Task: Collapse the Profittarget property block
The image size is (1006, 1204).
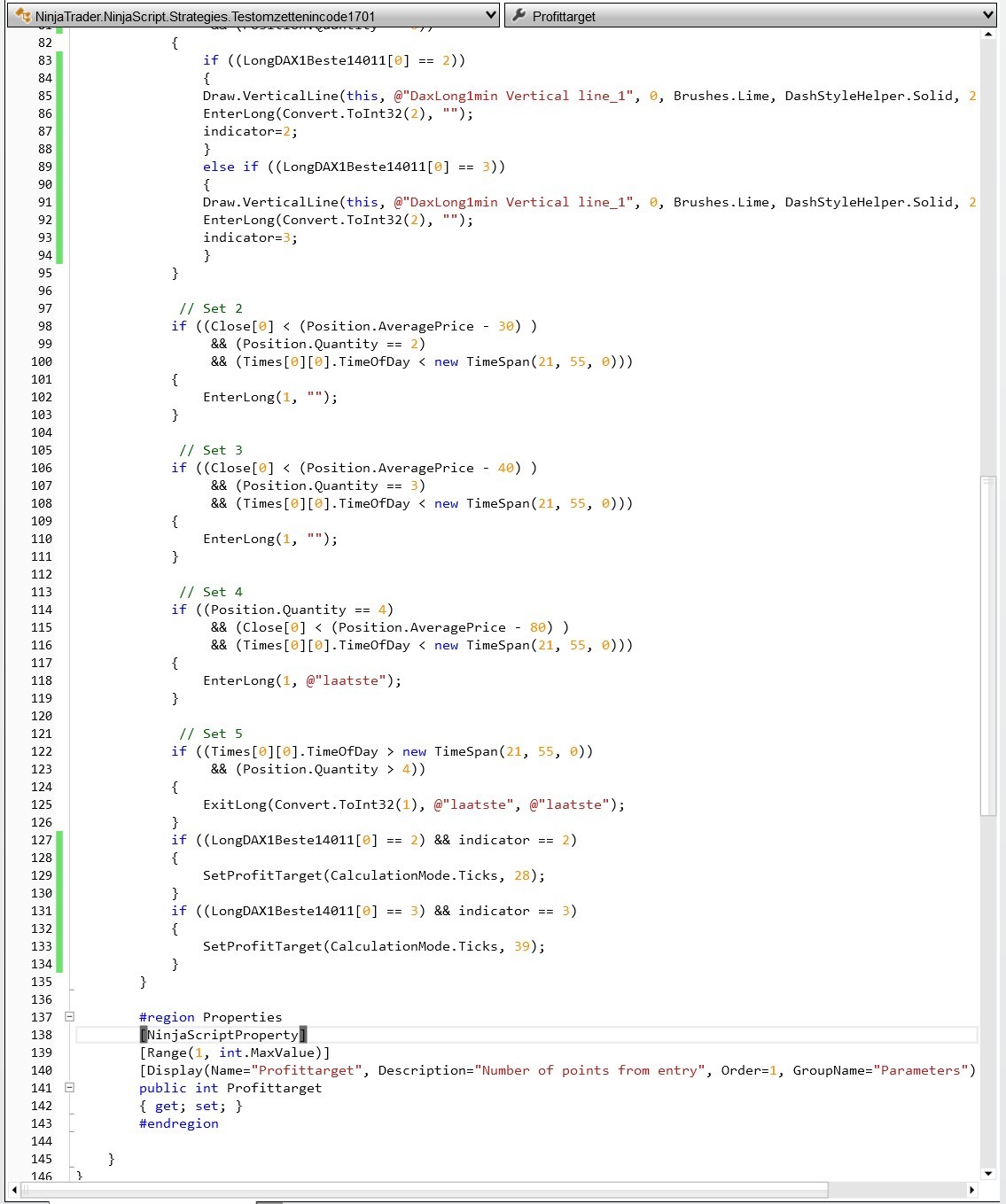Action: [69, 1088]
